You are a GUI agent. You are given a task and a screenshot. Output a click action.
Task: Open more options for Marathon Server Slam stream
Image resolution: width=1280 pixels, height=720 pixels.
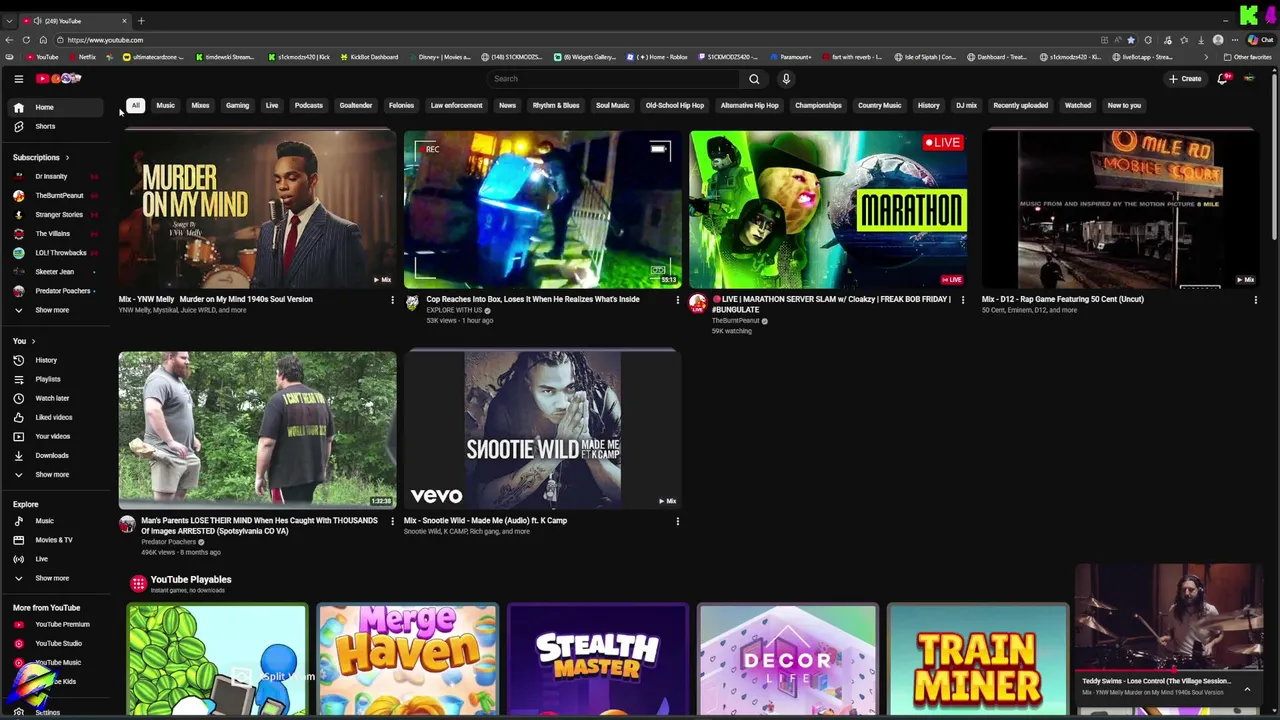click(x=963, y=300)
